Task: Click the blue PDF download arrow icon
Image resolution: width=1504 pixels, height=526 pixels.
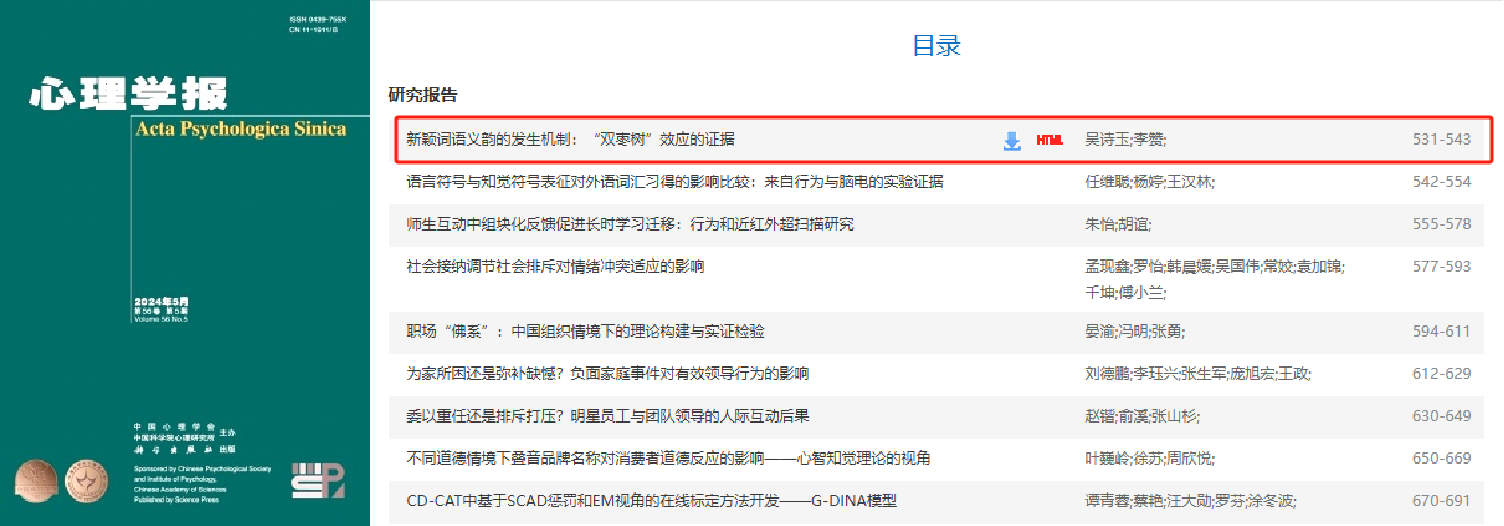Action: coord(1012,141)
